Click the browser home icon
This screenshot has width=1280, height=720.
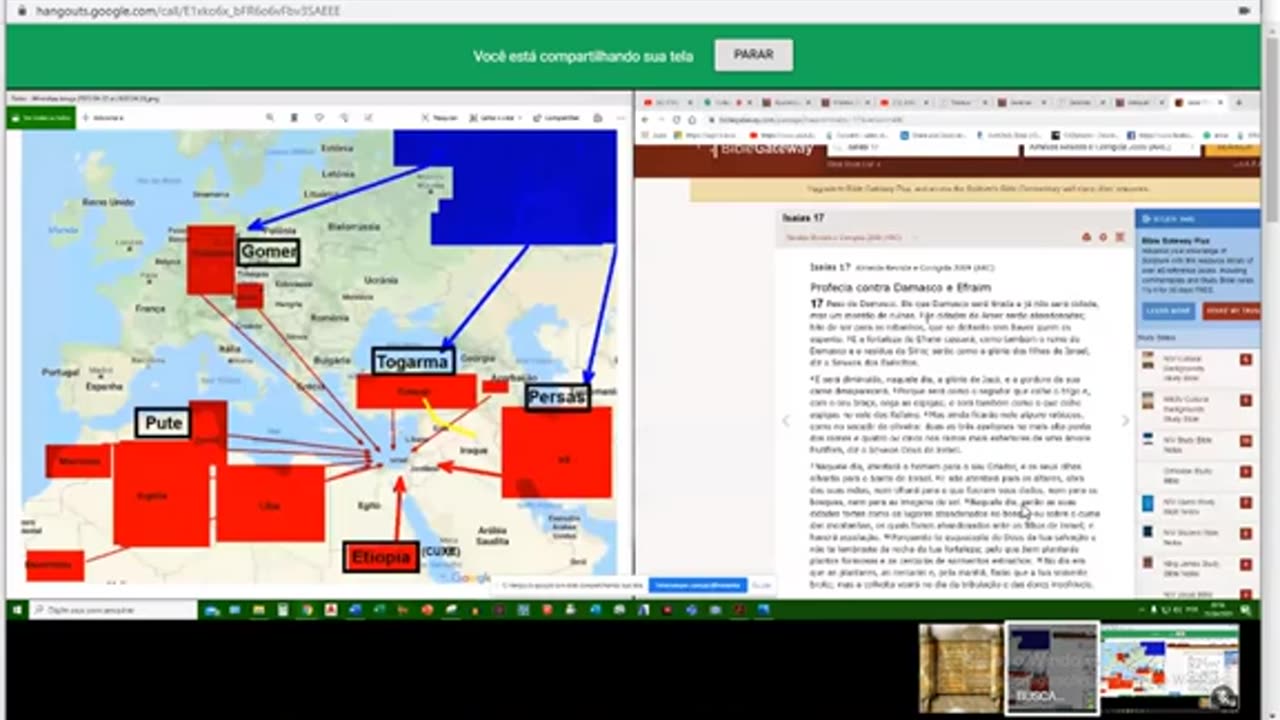(692, 119)
